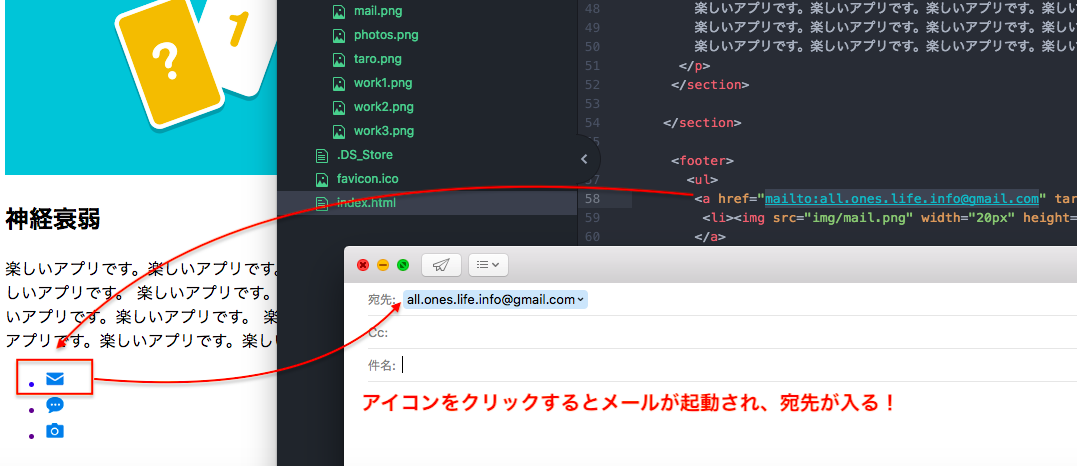Expand the recipient address token chevron
Screen dimensions: 1077x466
pos(581,299)
